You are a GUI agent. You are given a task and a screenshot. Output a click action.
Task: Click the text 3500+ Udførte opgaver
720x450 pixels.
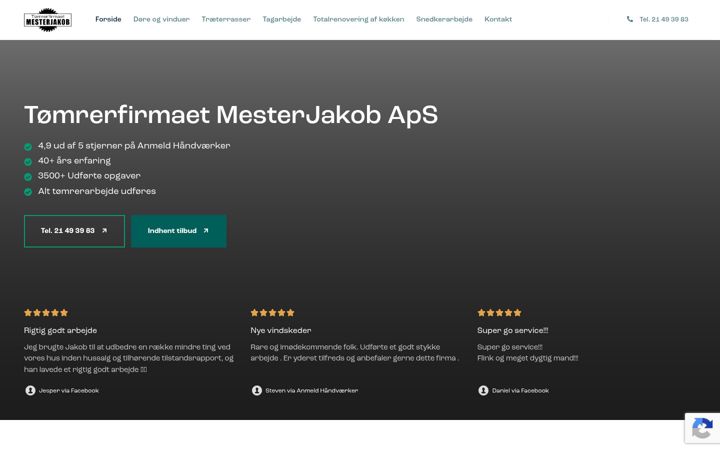click(x=89, y=176)
